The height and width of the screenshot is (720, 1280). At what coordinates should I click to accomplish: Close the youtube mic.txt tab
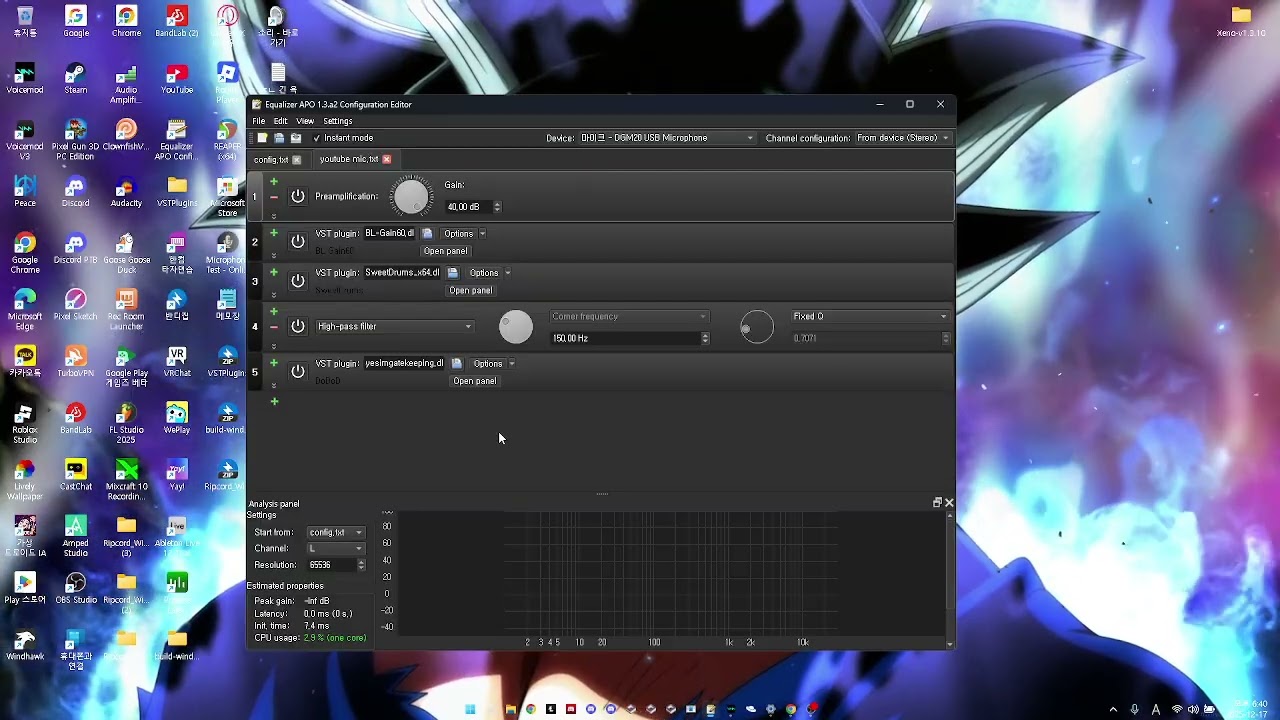(x=387, y=159)
